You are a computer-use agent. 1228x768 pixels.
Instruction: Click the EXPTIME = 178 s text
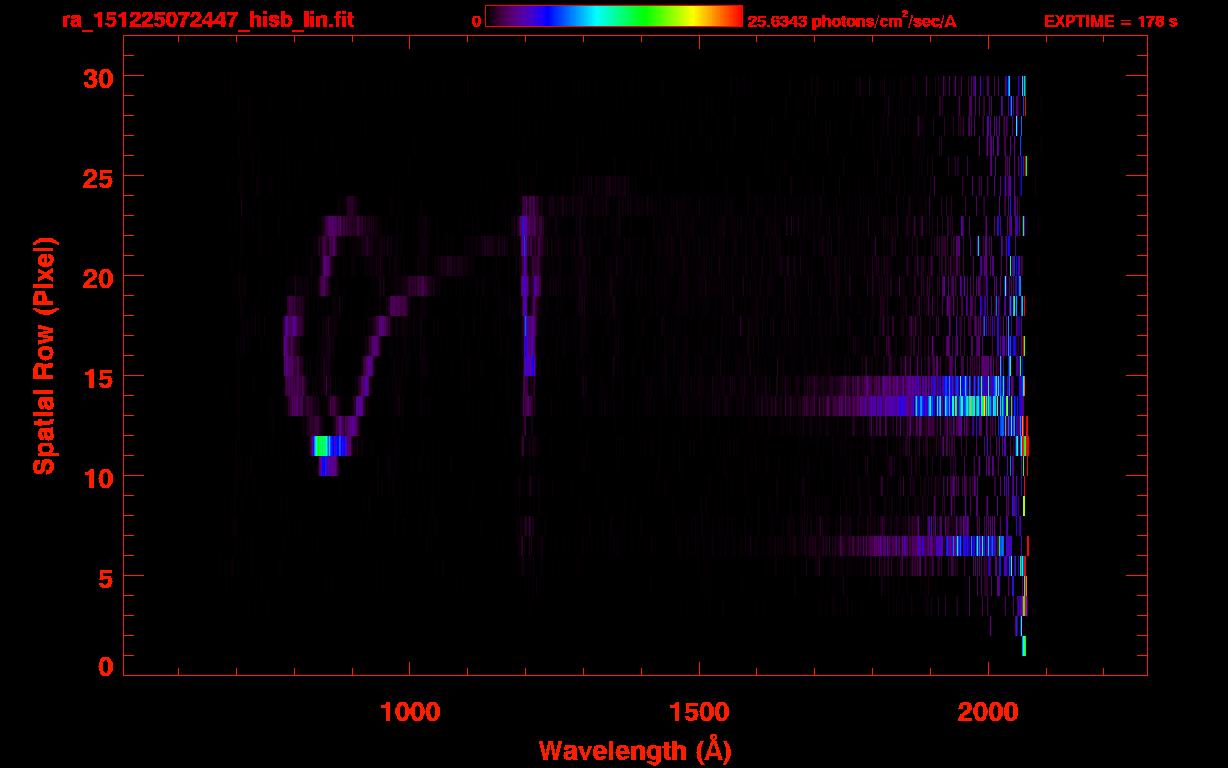(x=1110, y=21)
